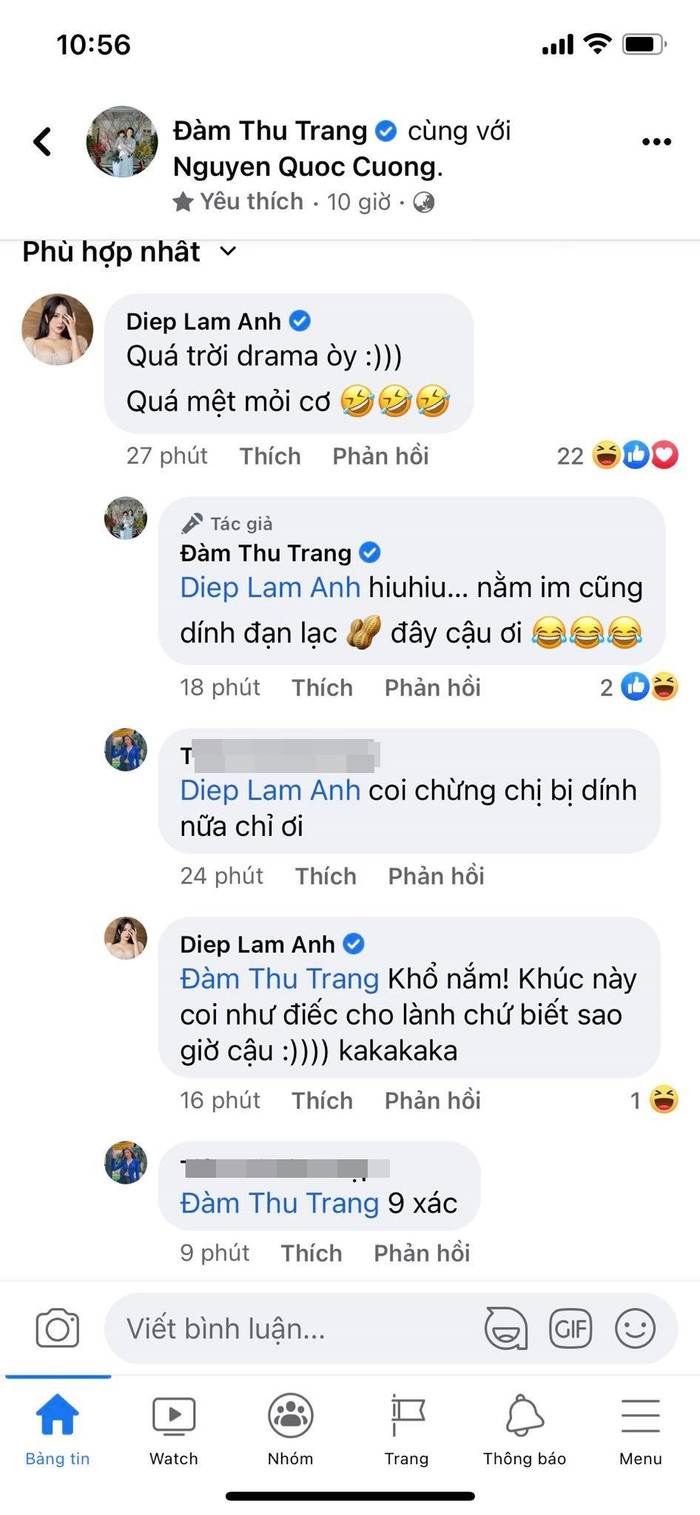Tap Phản hồi on Đàm Thu Trang's reply
700x1515 pixels.
point(432,687)
